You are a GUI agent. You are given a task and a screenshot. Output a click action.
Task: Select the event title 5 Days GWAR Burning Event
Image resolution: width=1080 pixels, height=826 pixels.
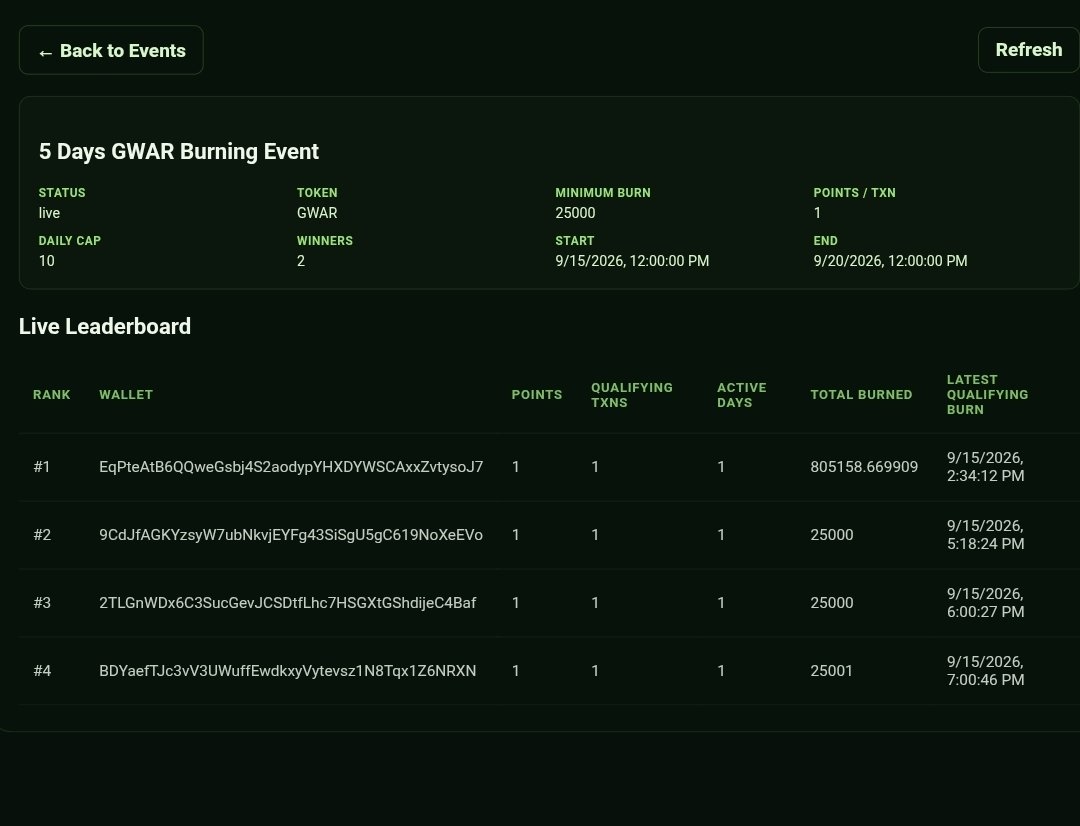click(x=178, y=152)
